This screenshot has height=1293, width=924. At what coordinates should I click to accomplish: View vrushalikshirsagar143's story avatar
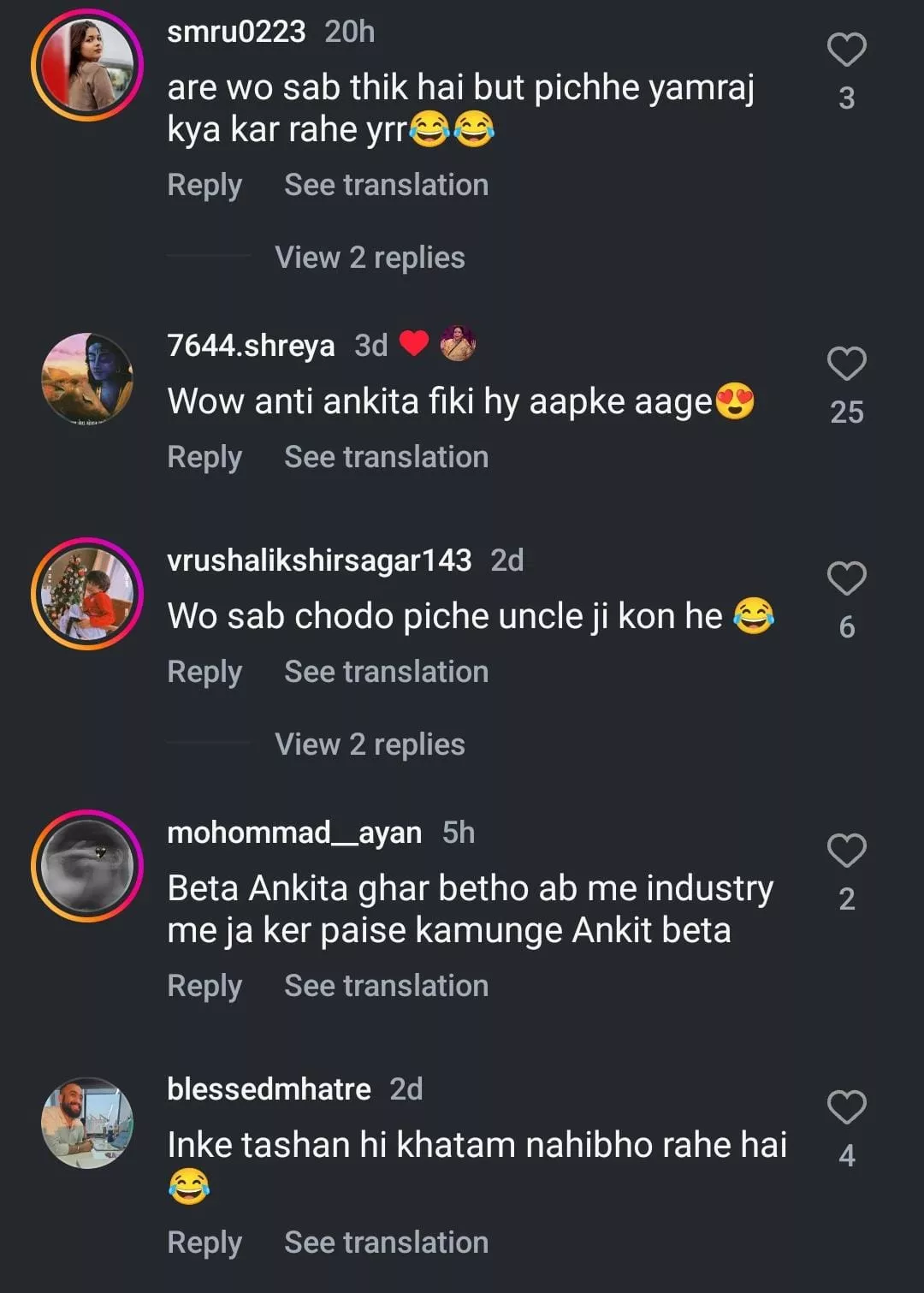coord(87,594)
